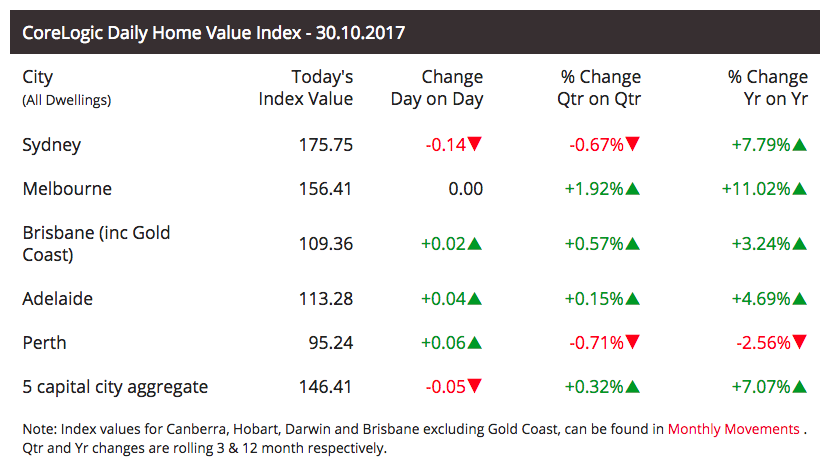Viewport: 830px width, 476px height.
Task: Click the green up arrow for Adelaide yearly change
Action: 800,298
